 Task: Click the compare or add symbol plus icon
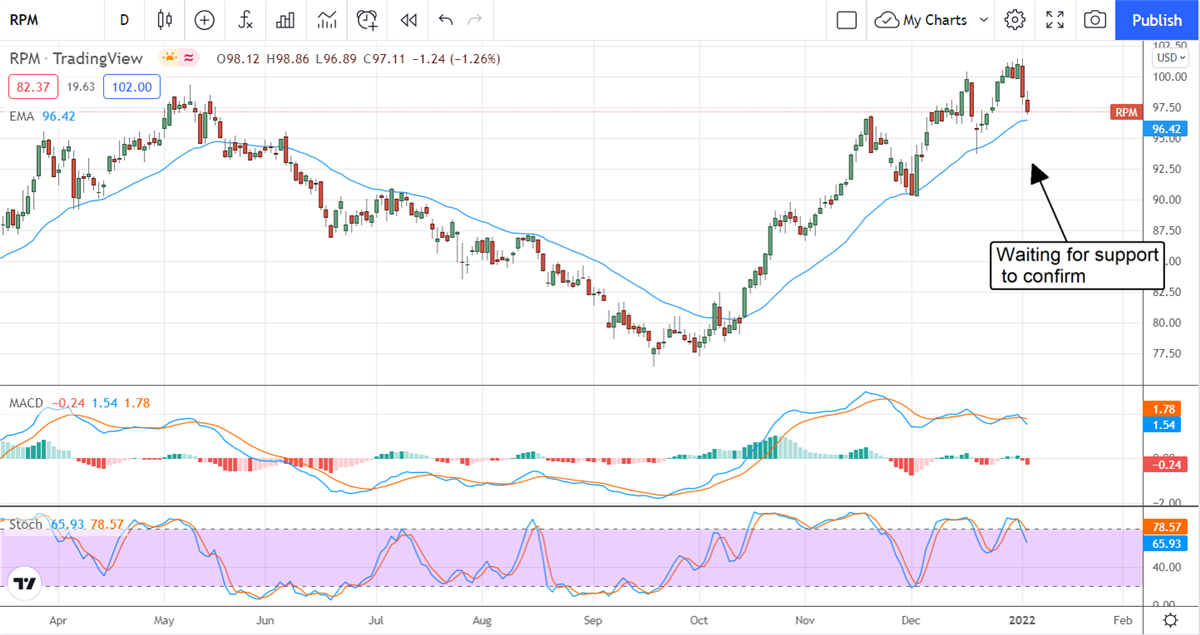pyautogui.click(x=205, y=20)
